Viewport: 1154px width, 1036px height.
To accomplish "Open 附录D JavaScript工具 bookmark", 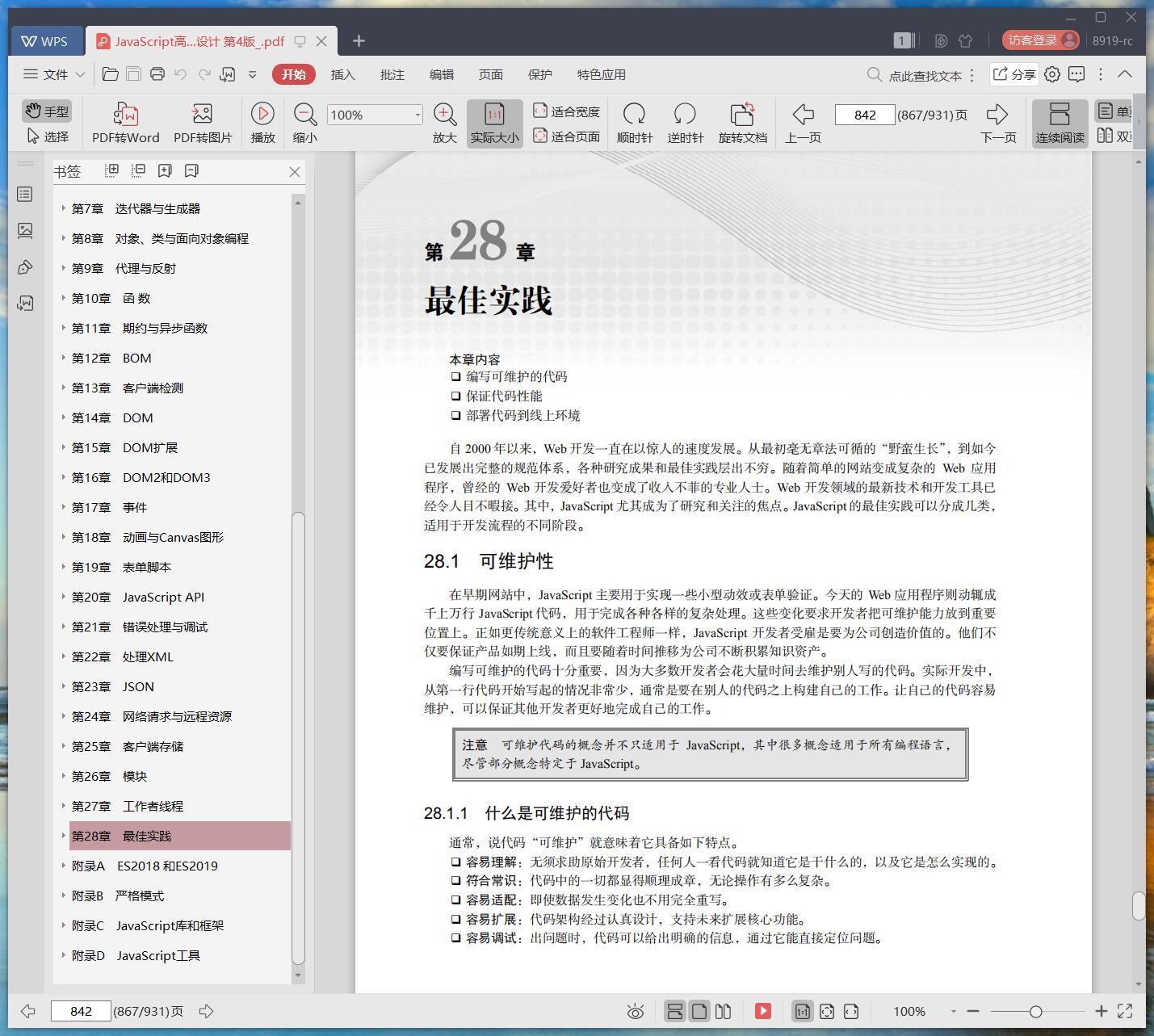I will [136, 955].
